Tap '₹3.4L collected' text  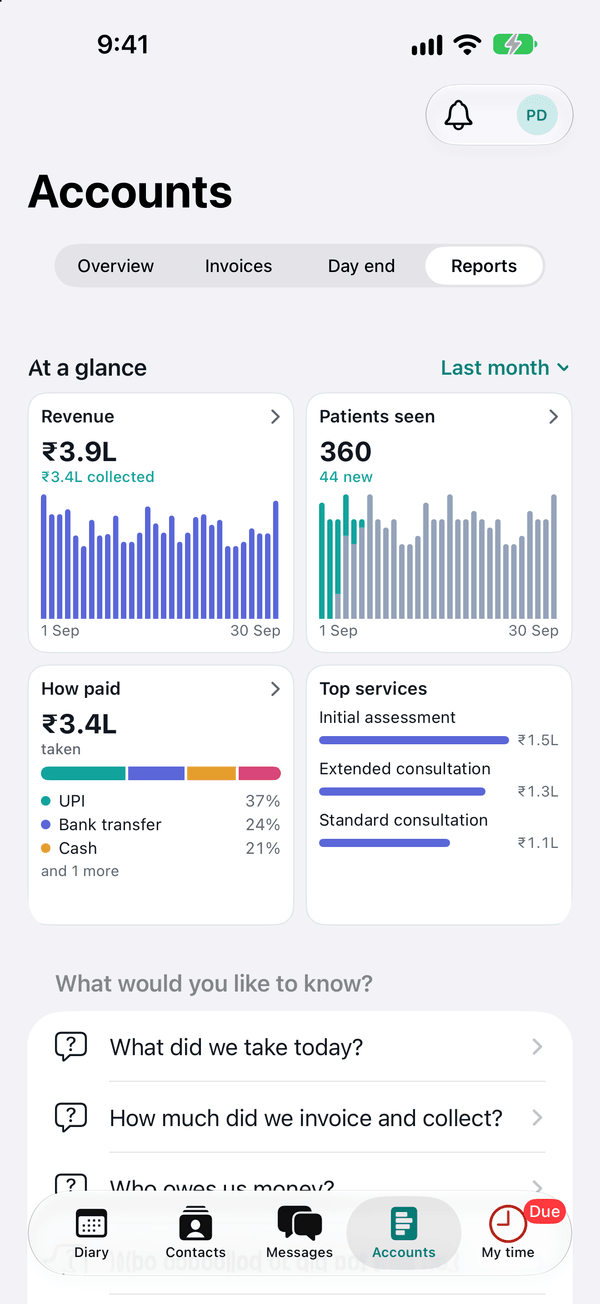pos(98,477)
